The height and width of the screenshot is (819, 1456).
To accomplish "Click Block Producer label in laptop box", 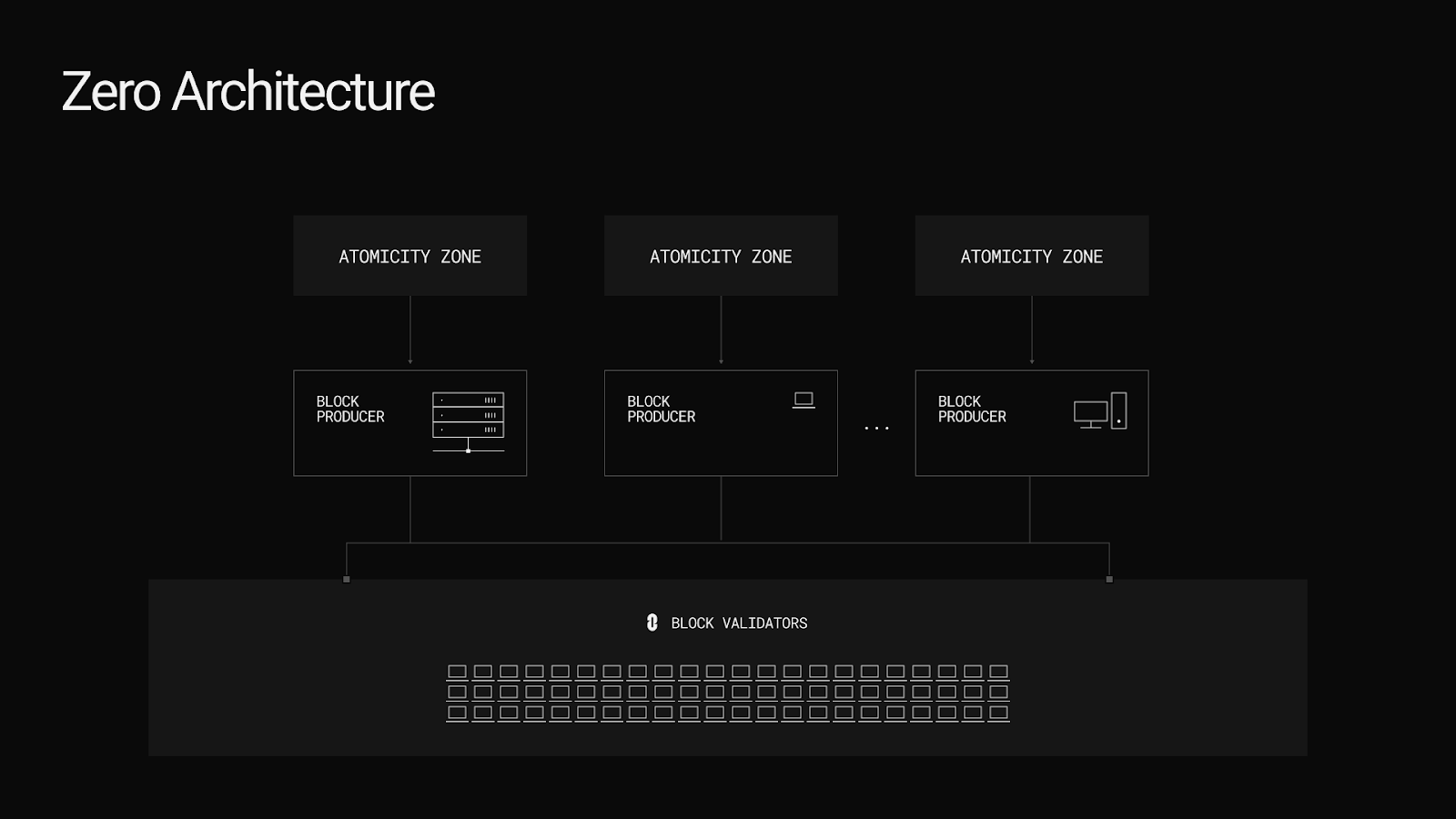I will coord(661,409).
